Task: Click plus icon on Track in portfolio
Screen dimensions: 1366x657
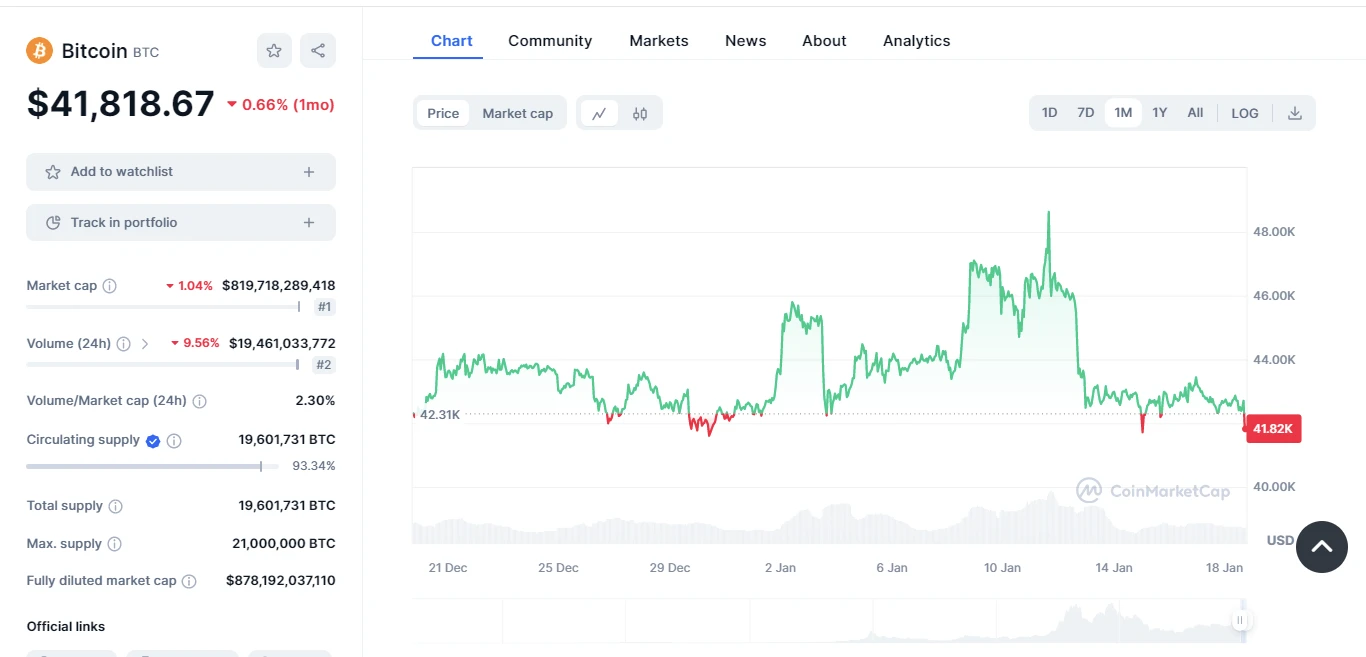Action: point(309,223)
